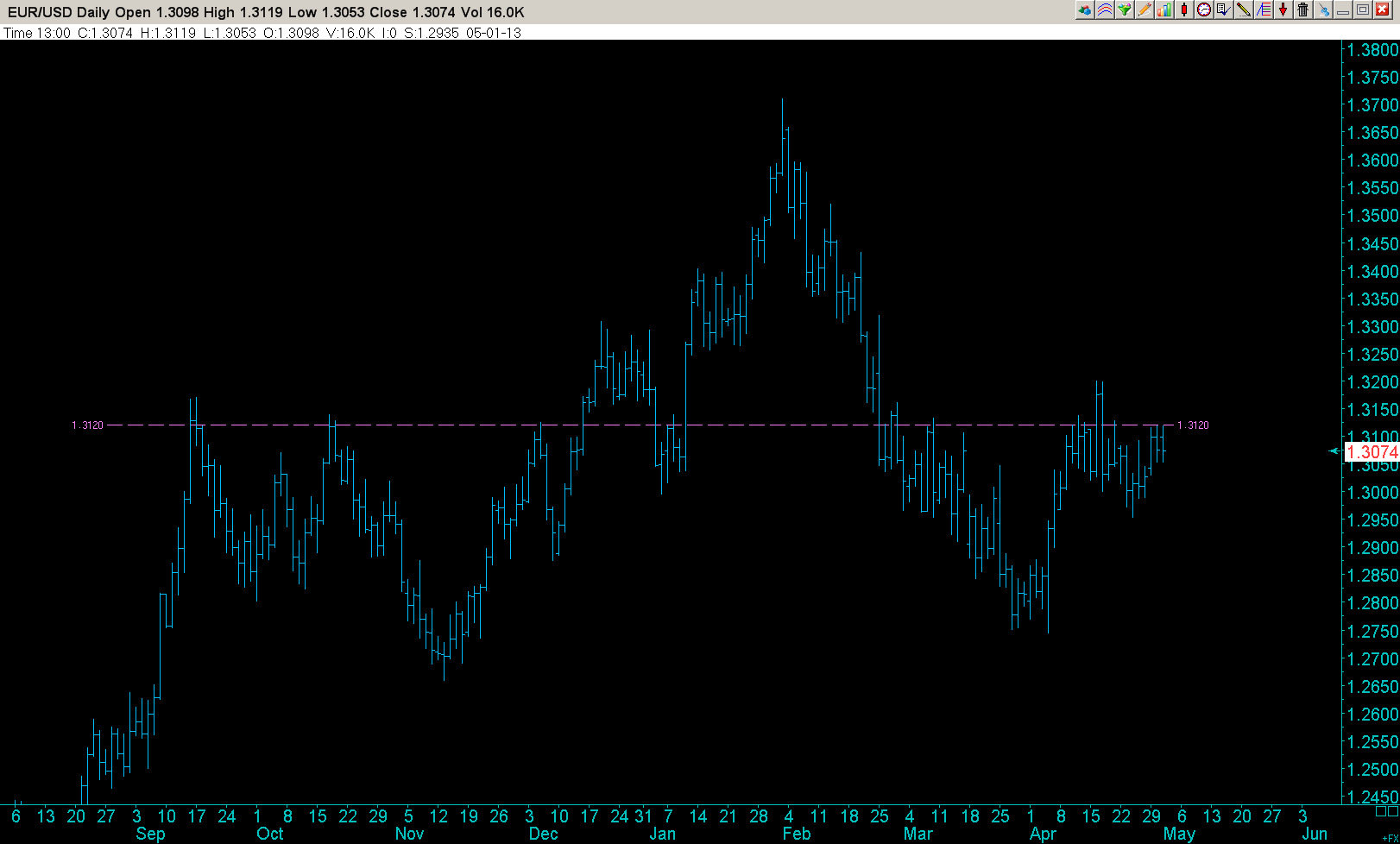This screenshot has height=844, width=1400.
Task: Select the yellow drawing pencil line tool
Action: pyautogui.click(x=1243, y=10)
